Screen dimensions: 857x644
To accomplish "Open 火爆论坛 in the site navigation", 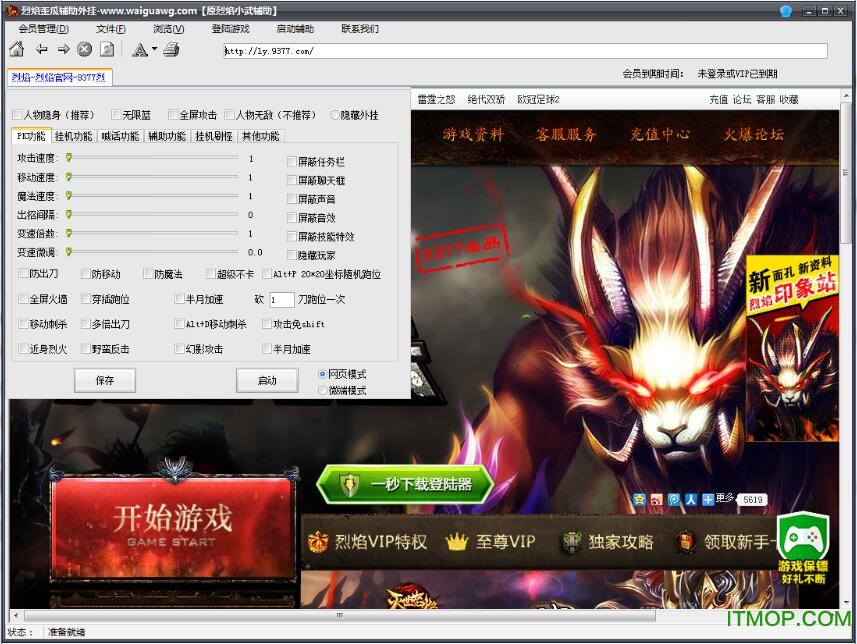I will tap(754, 134).
